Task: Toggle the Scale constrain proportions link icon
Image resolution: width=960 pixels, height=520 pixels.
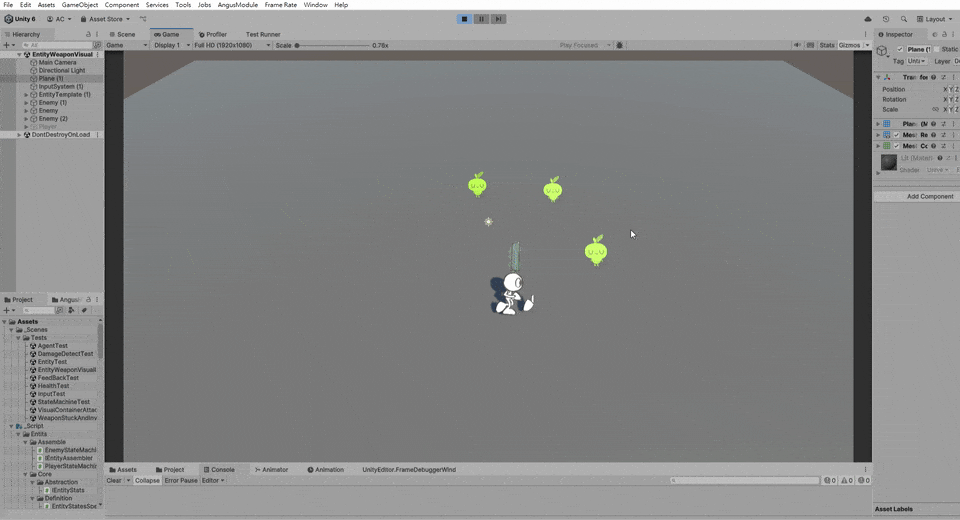Action: coord(935,110)
